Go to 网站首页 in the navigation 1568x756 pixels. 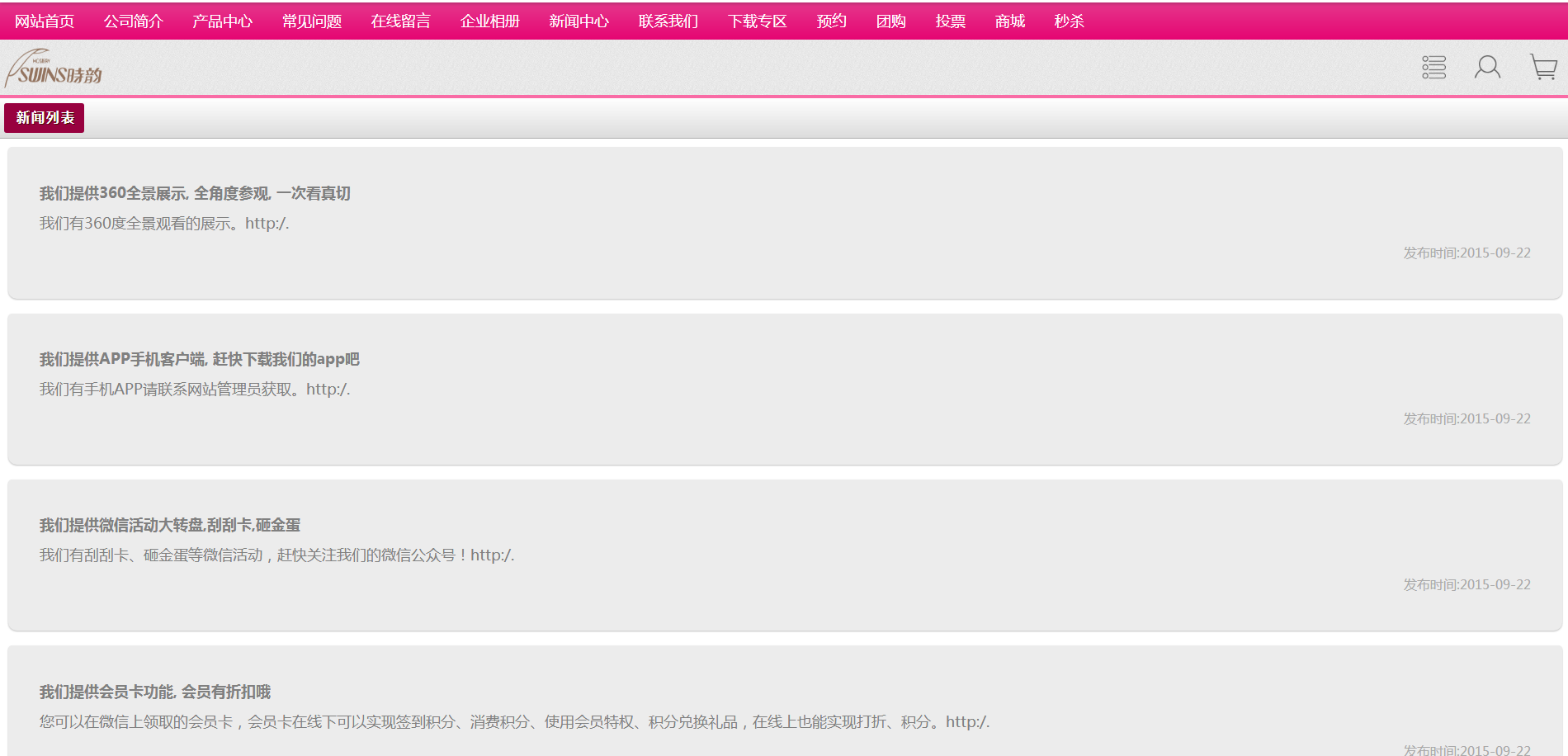click(45, 21)
